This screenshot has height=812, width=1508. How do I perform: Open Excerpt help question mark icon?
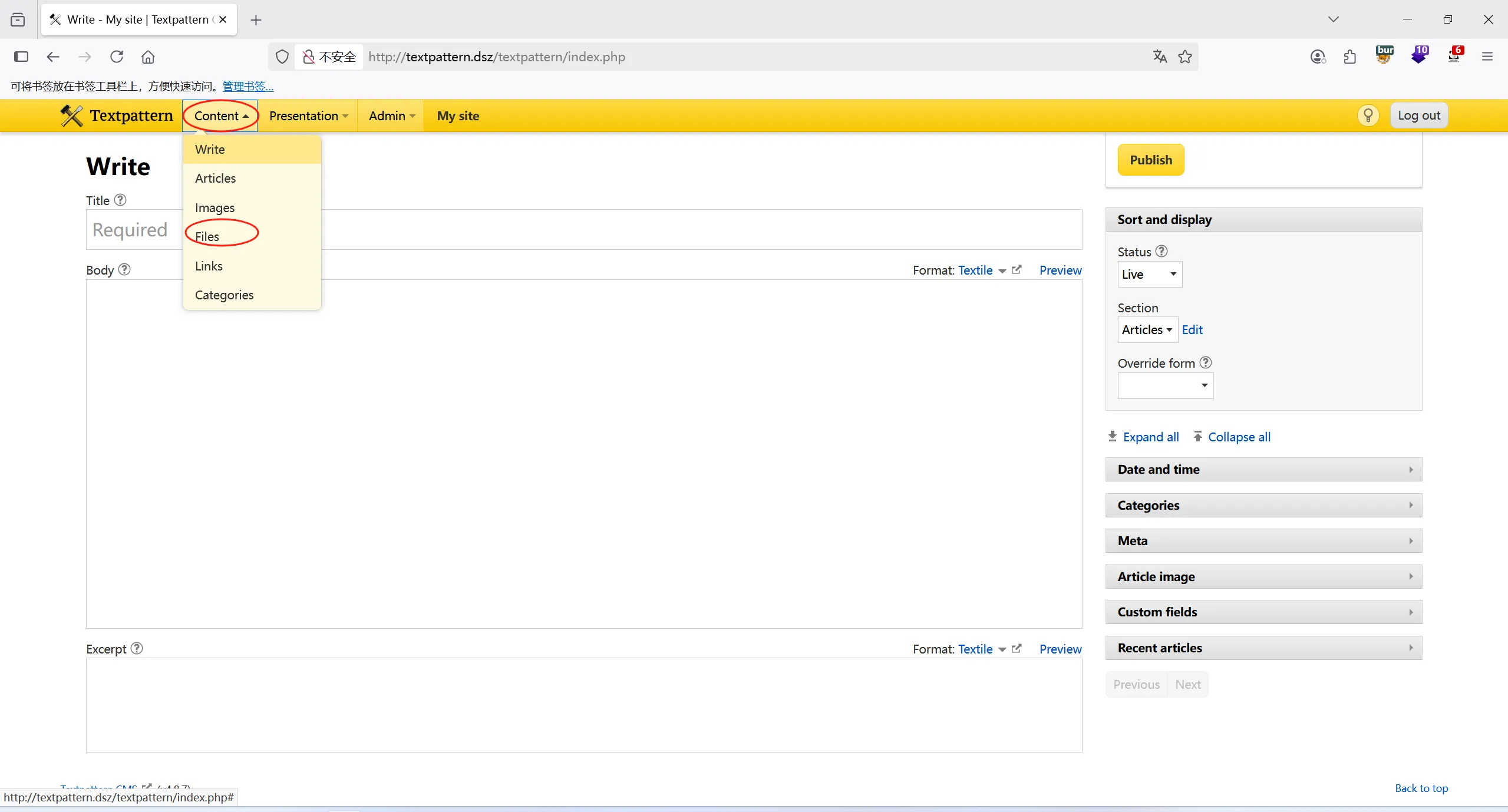(x=137, y=648)
